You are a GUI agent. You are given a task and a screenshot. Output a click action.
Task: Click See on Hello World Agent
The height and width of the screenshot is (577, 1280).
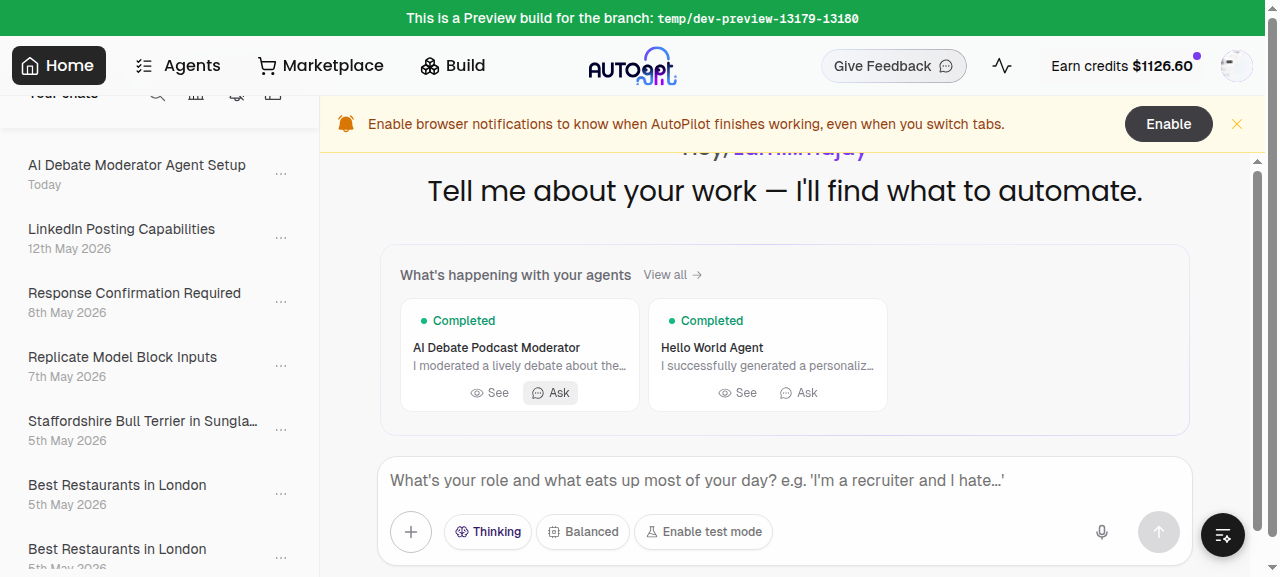click(x=738, y=393)
